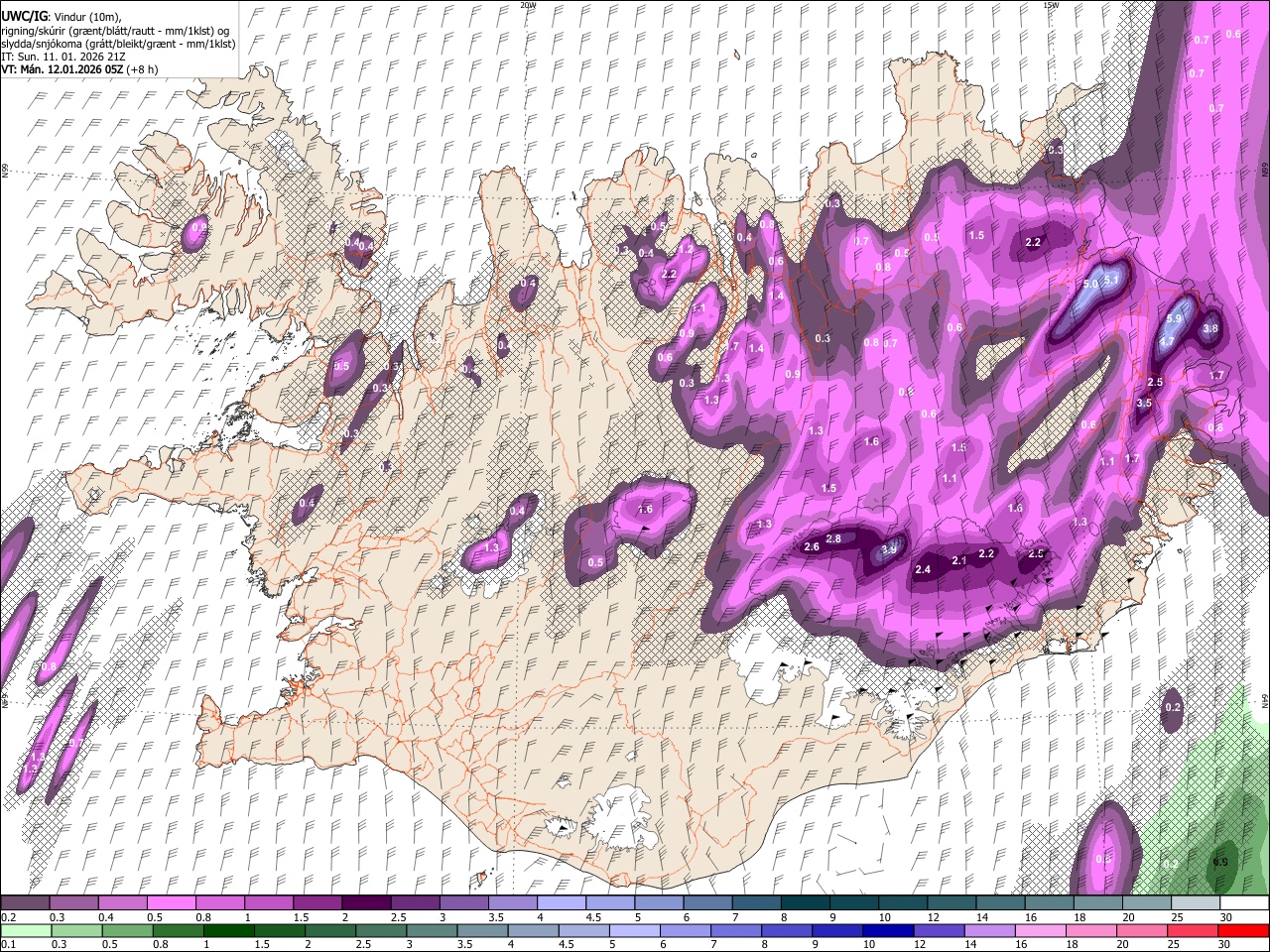The image size is (1270, 952).
Task: Select the bright magenta swatch in the snow legend
Action: 171,902
